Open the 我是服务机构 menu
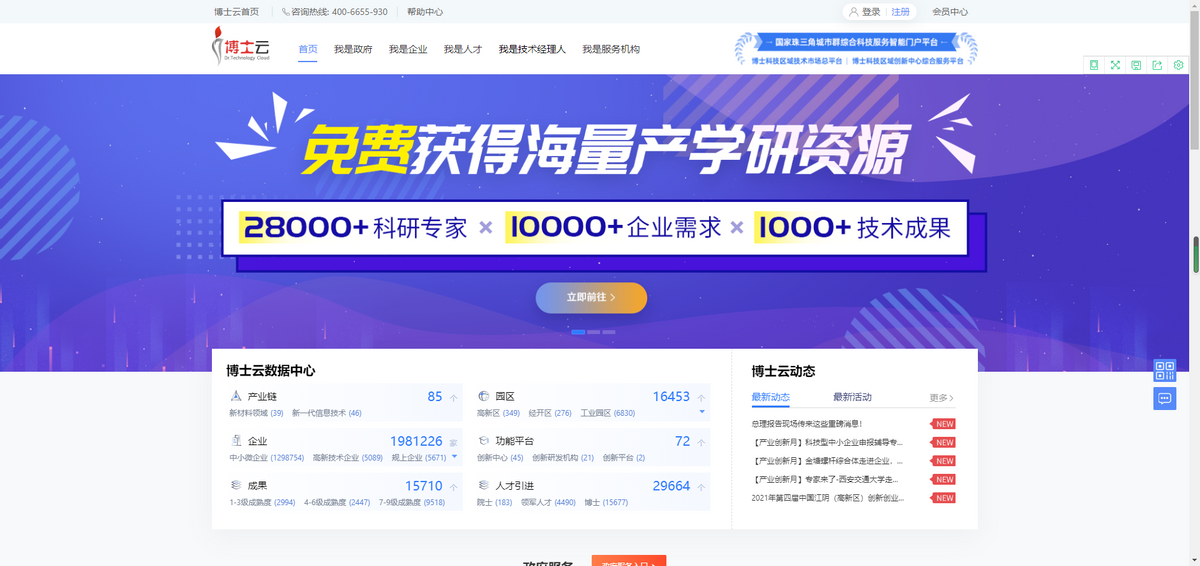Screen dimensions: 1200x566 click(611, 49)
